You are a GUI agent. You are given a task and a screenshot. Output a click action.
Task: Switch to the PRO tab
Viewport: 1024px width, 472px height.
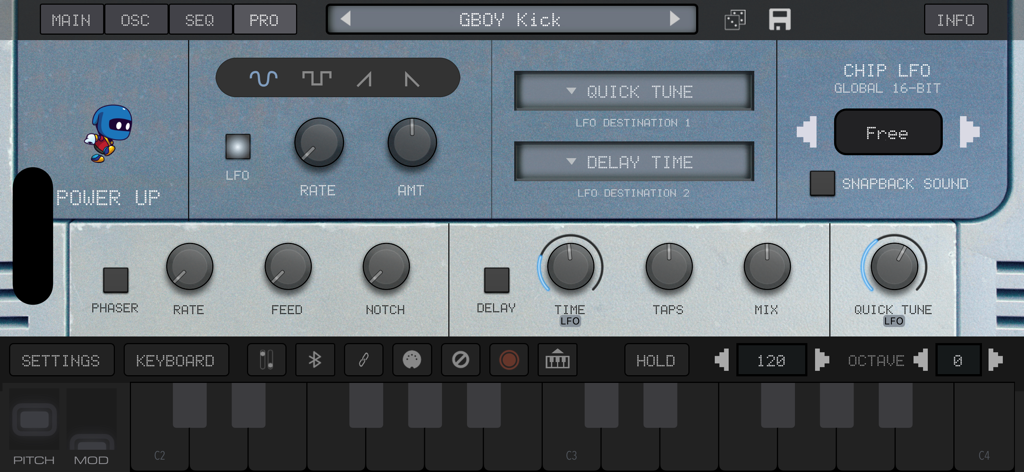pos(264,20)
